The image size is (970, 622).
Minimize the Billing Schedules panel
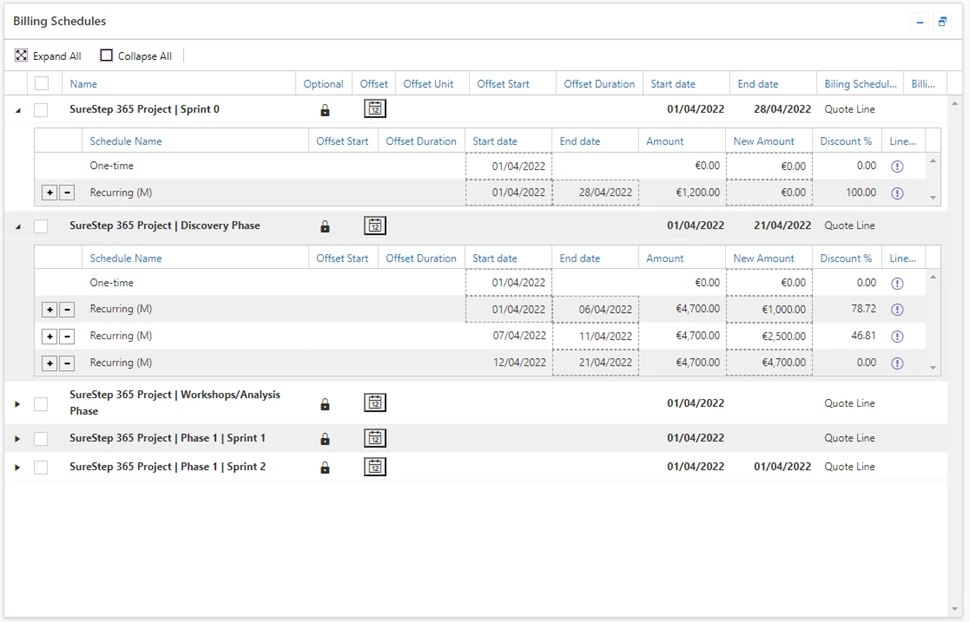pos(920,22)
